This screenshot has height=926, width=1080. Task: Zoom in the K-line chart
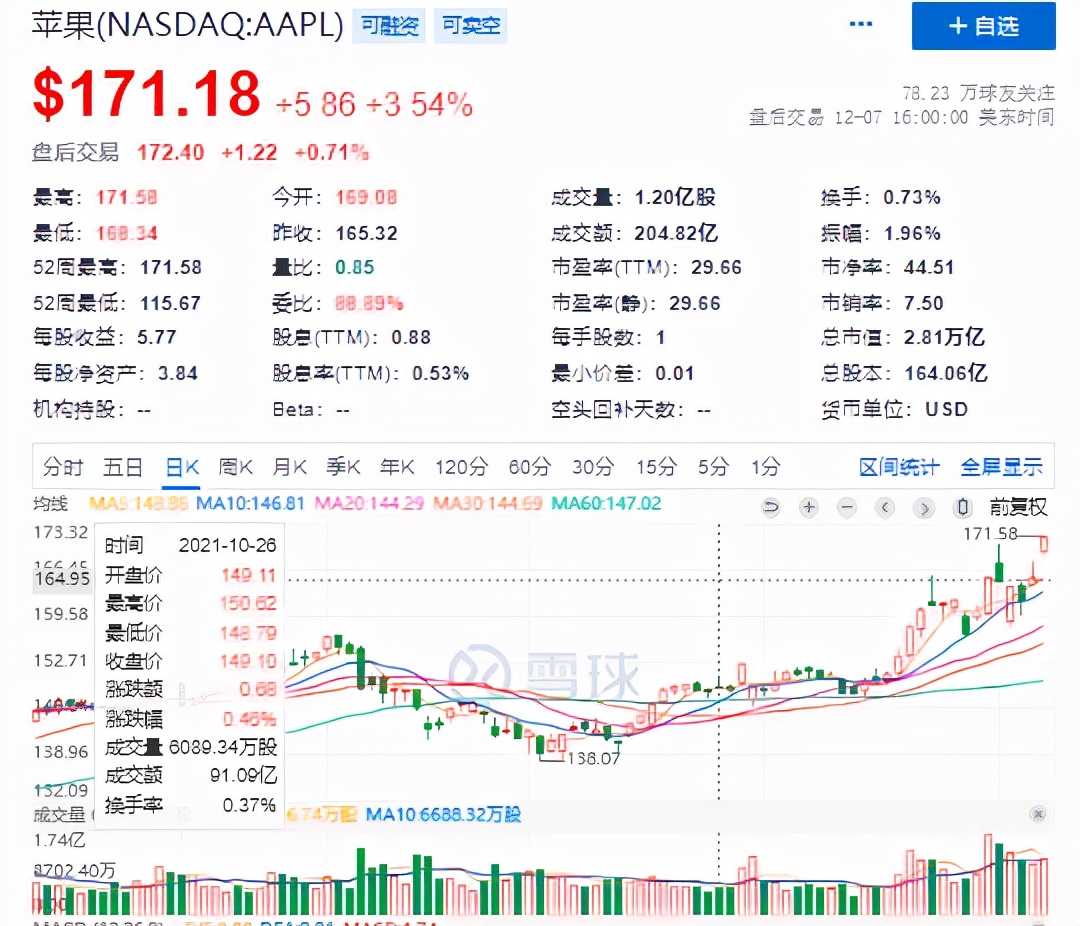coord(809,506)
